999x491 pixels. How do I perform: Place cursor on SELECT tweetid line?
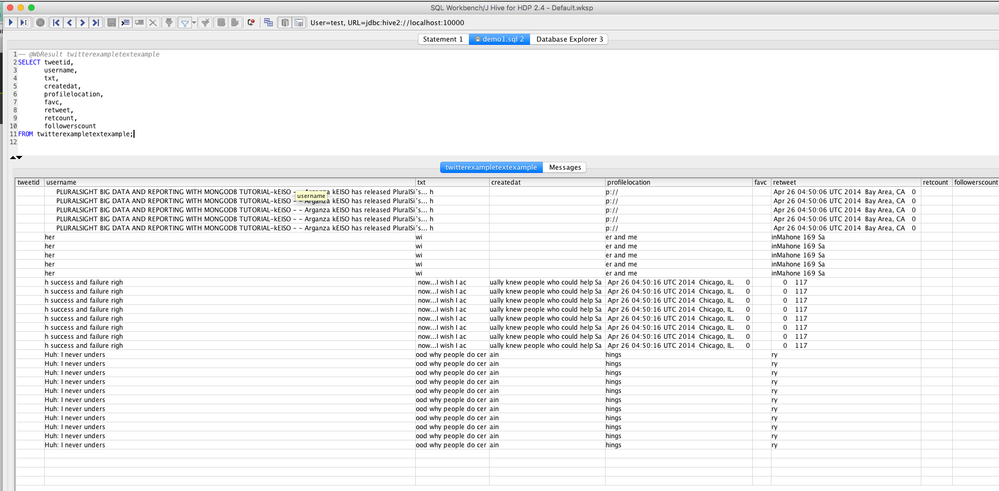point(46,62)
